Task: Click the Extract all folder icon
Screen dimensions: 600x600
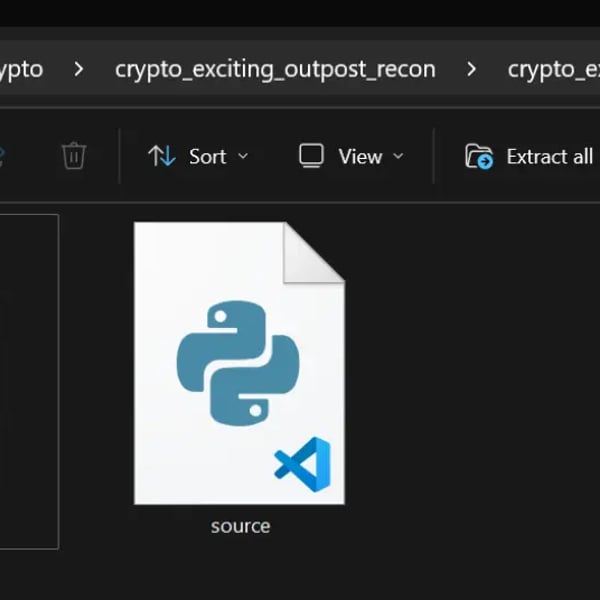Action: (479, 156)
